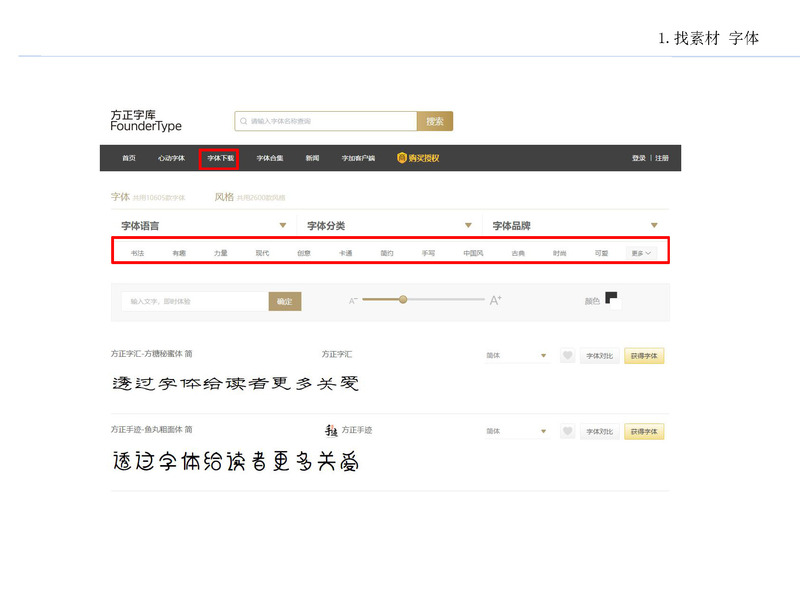800x600 pixels.
Task: Click the A+ increase font size icon
Action: [x=495, y=301]
